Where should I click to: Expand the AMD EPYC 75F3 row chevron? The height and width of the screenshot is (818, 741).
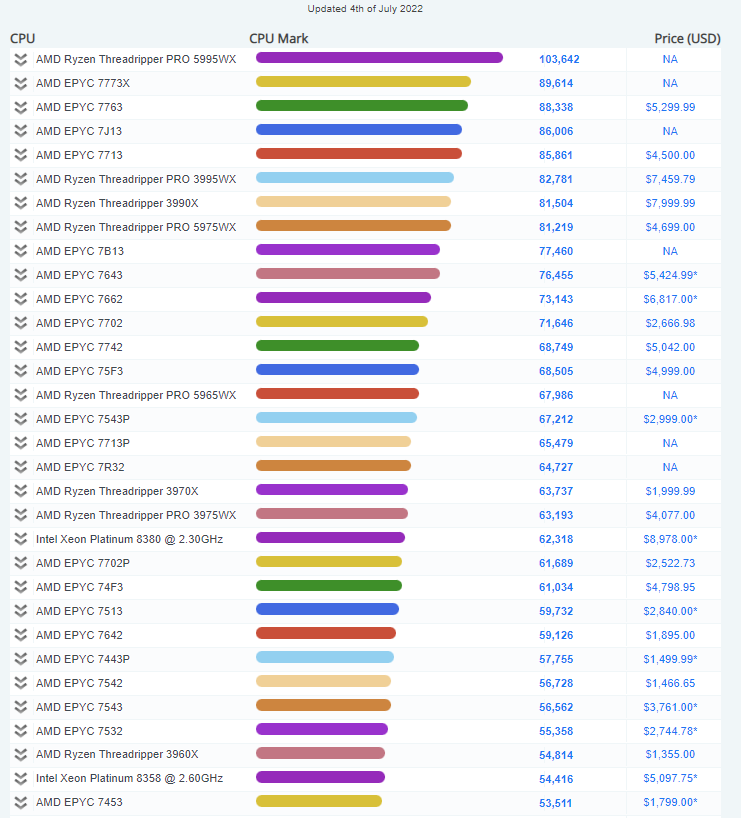[x=21, y=371]
